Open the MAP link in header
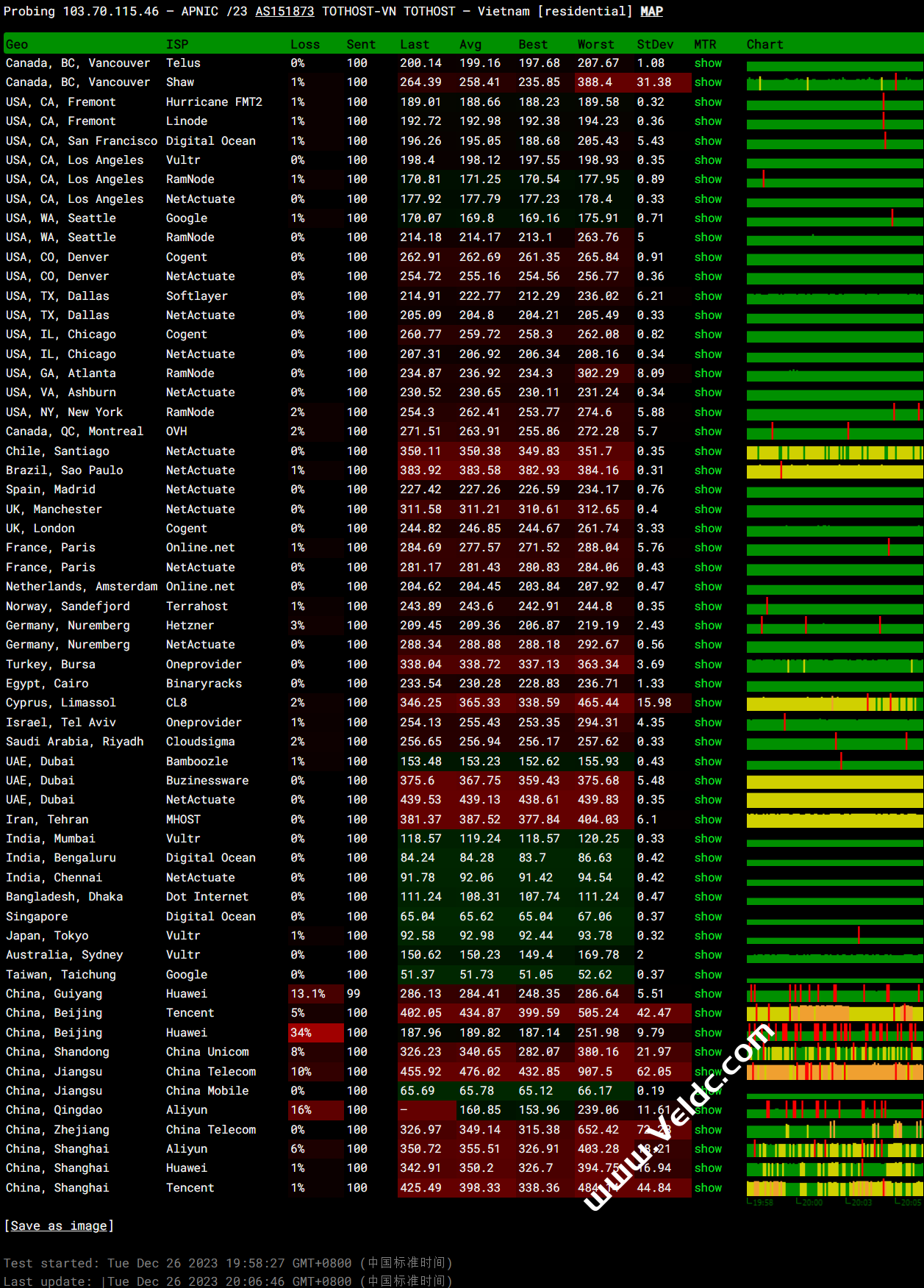Image resolution: width=924 pixels, height=1288 pixels. [651, 11]
